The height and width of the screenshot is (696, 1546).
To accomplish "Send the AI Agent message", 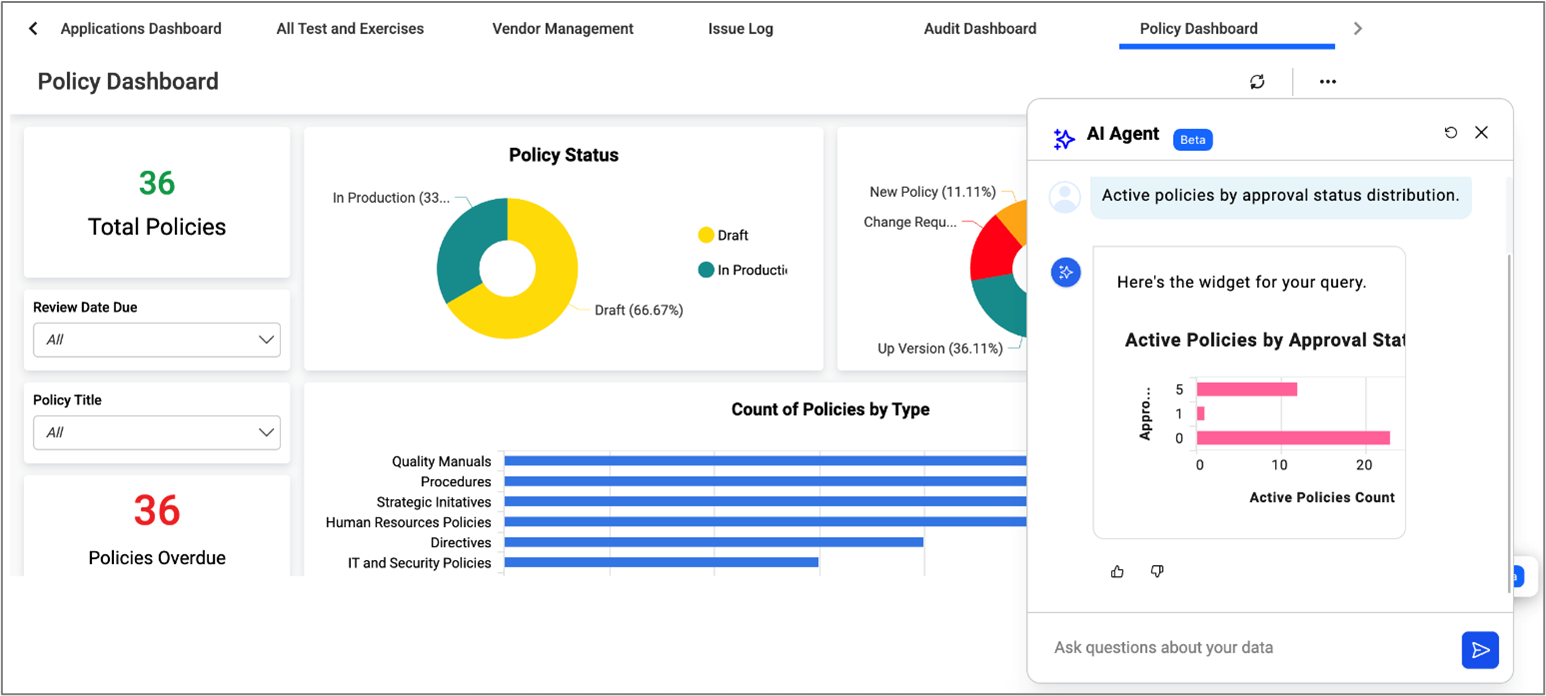I will [x=1479, y=649].
